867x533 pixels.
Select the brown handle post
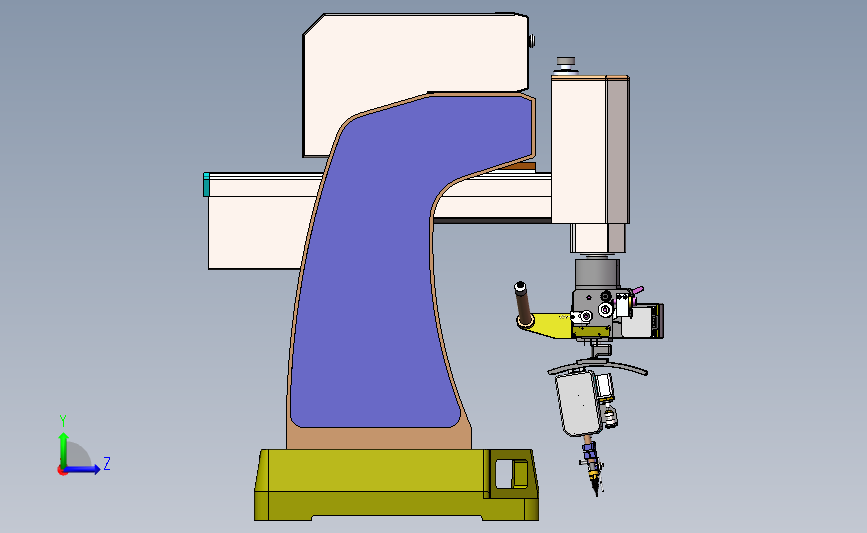pos(523,303)
